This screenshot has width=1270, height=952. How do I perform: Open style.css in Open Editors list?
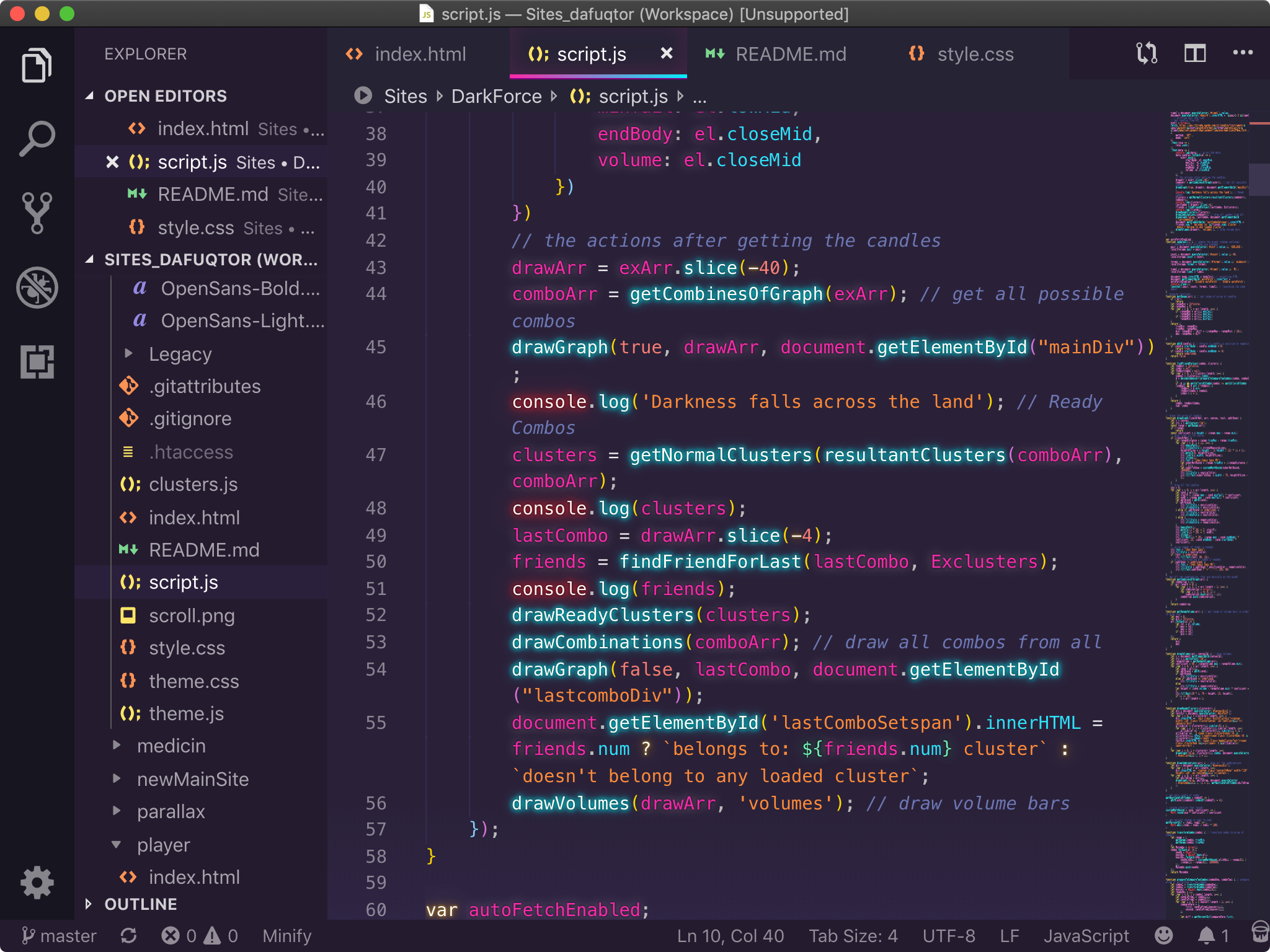click(x=202, y=228)
